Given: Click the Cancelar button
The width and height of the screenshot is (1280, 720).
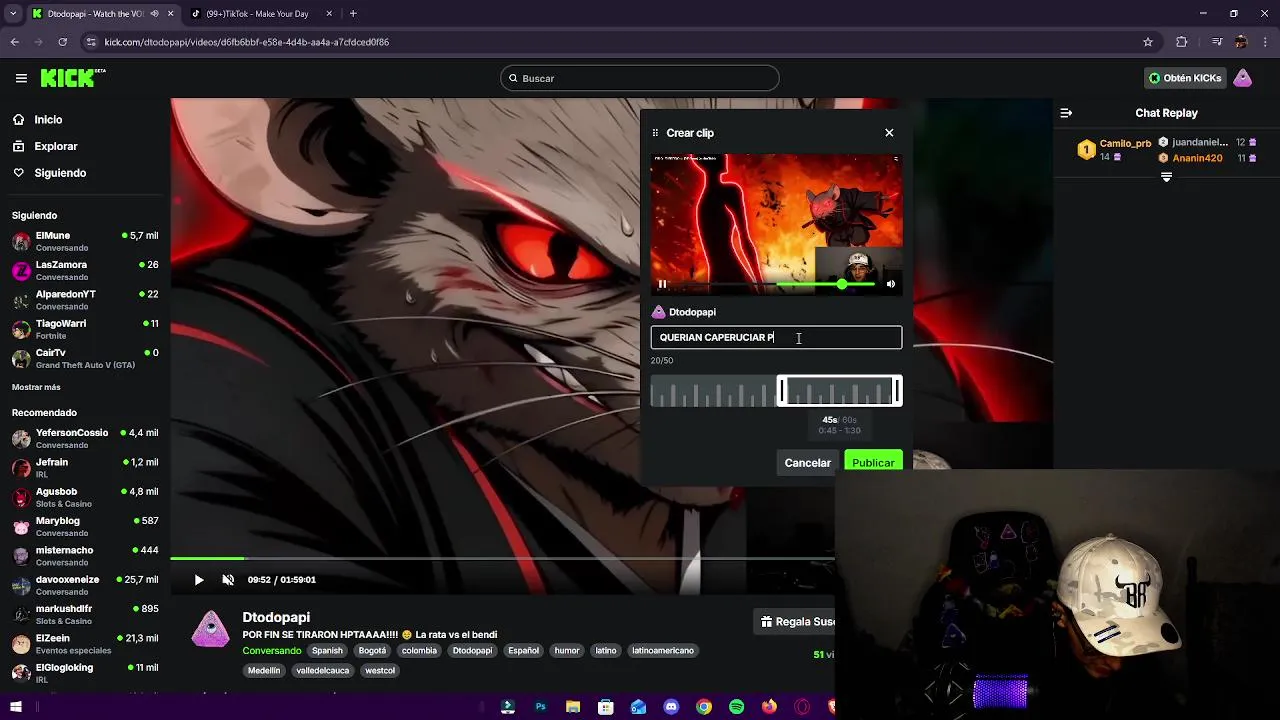Looking at the screenshot, I should click(807, 463).
